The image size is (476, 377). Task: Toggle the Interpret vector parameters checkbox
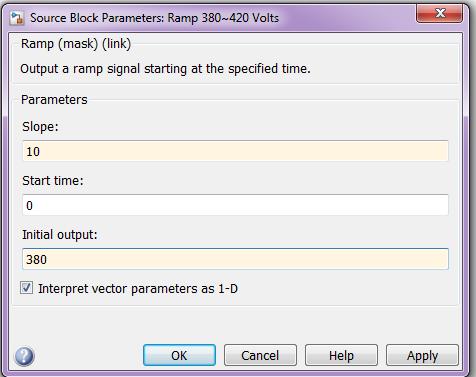click(x=26, y=288)
